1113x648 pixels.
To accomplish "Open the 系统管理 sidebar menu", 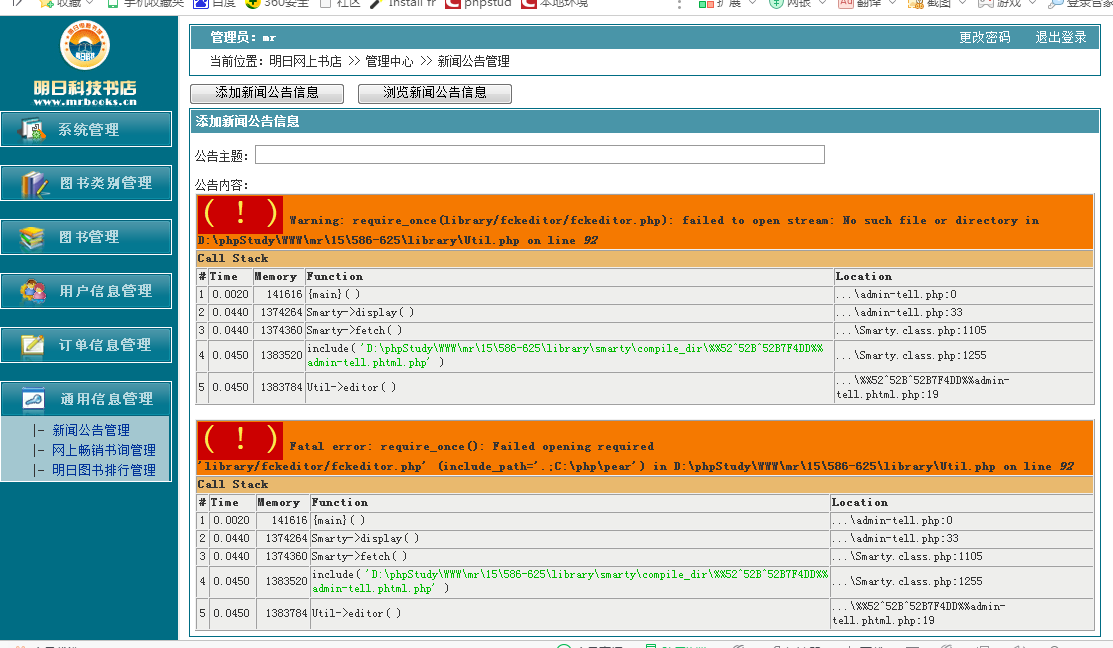I will 86,129.
